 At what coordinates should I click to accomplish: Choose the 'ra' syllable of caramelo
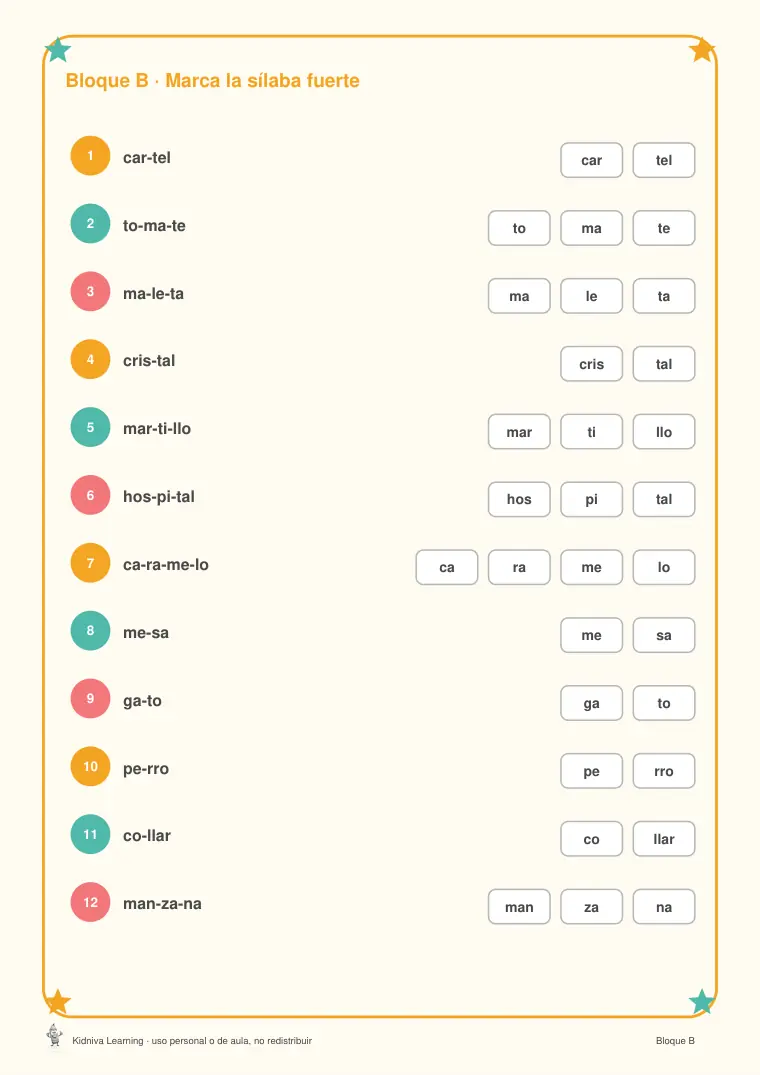519,567
